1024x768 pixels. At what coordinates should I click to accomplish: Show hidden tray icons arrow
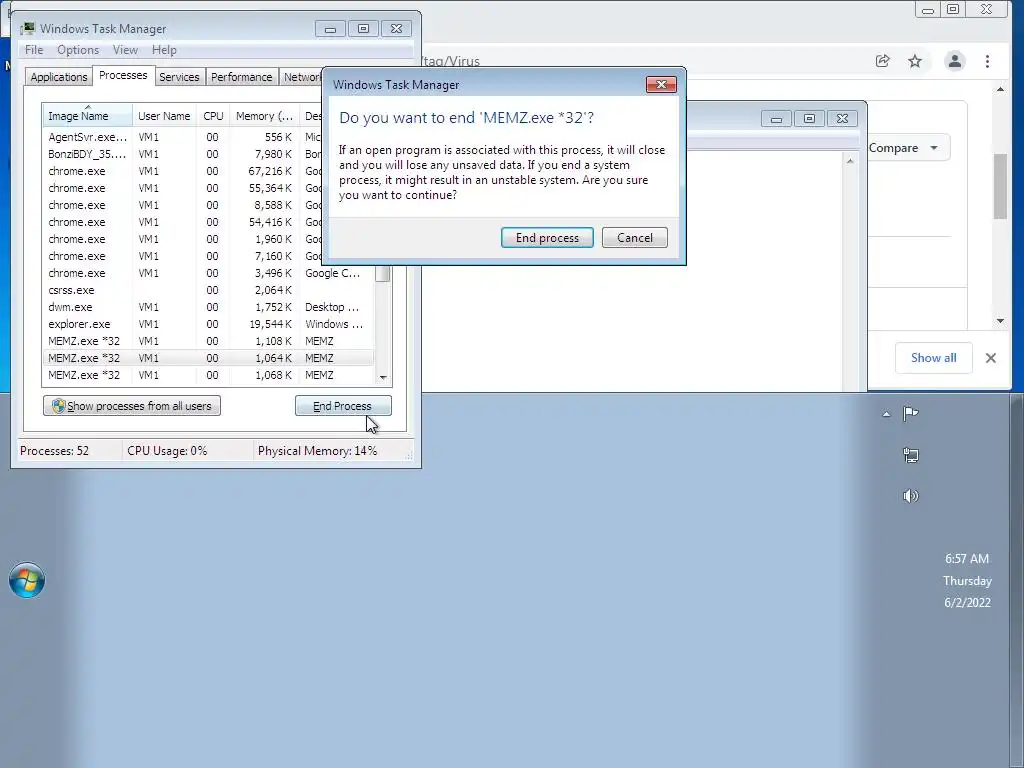[x=886, y=414]
